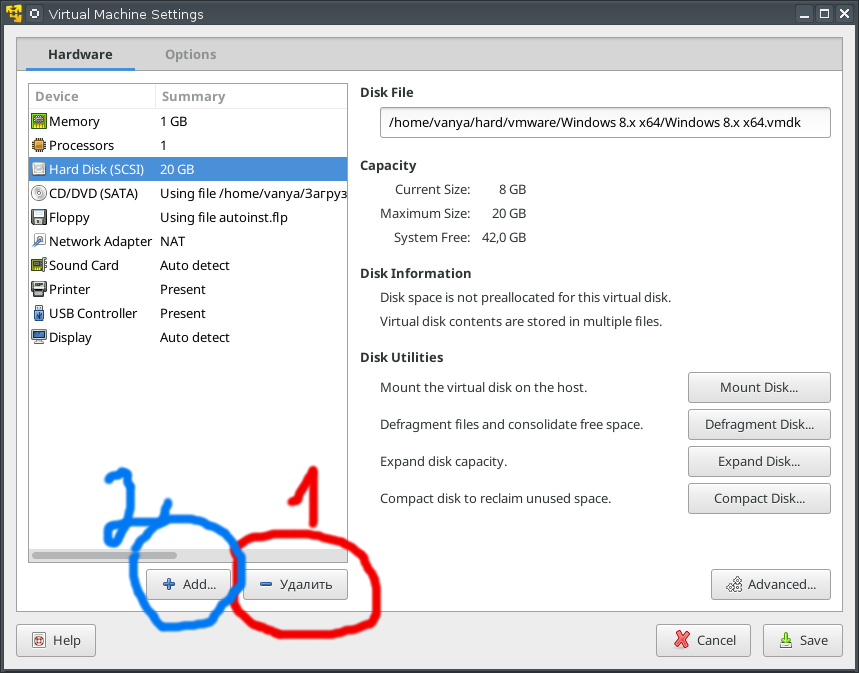Click the Compact Disk... button
The image size is (859, 673).
pos(759,499)
